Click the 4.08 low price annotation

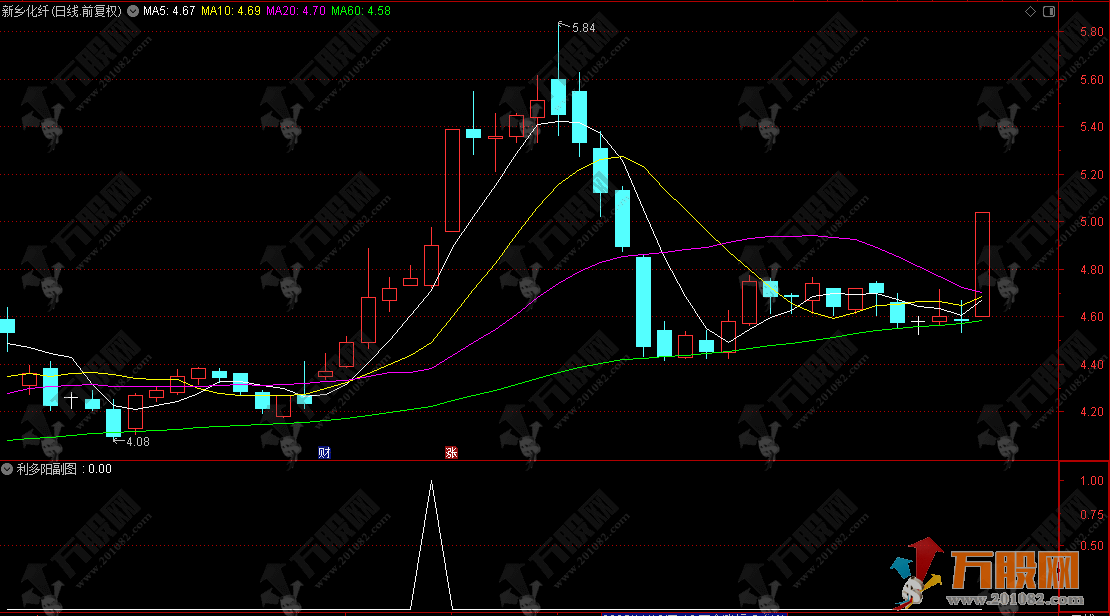click(x=136, y=441)
